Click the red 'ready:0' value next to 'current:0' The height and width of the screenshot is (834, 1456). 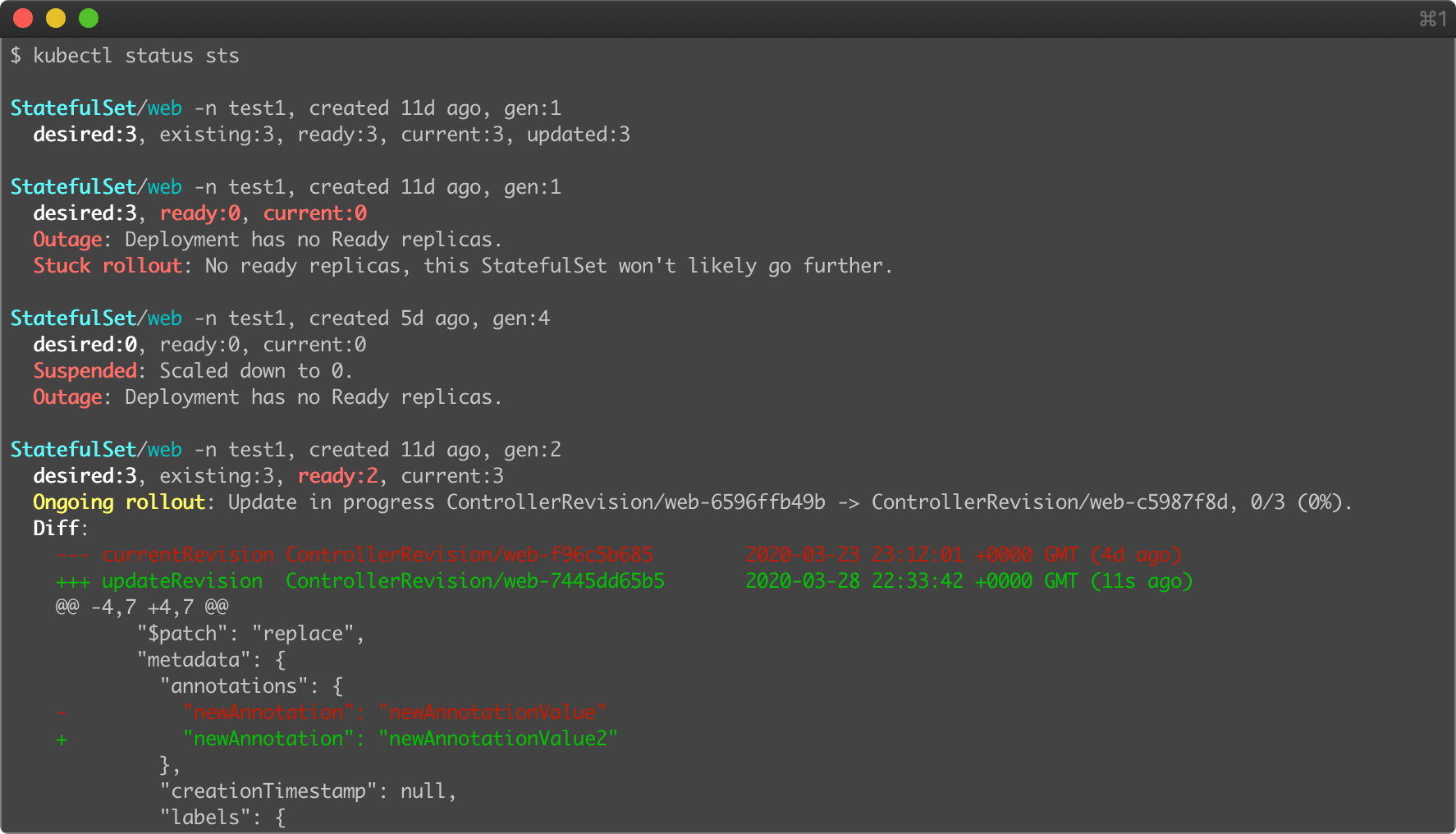click(200, 213)
